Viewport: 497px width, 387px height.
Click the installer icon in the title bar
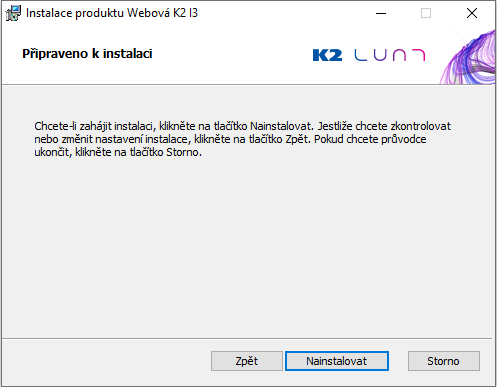(13, 13)
